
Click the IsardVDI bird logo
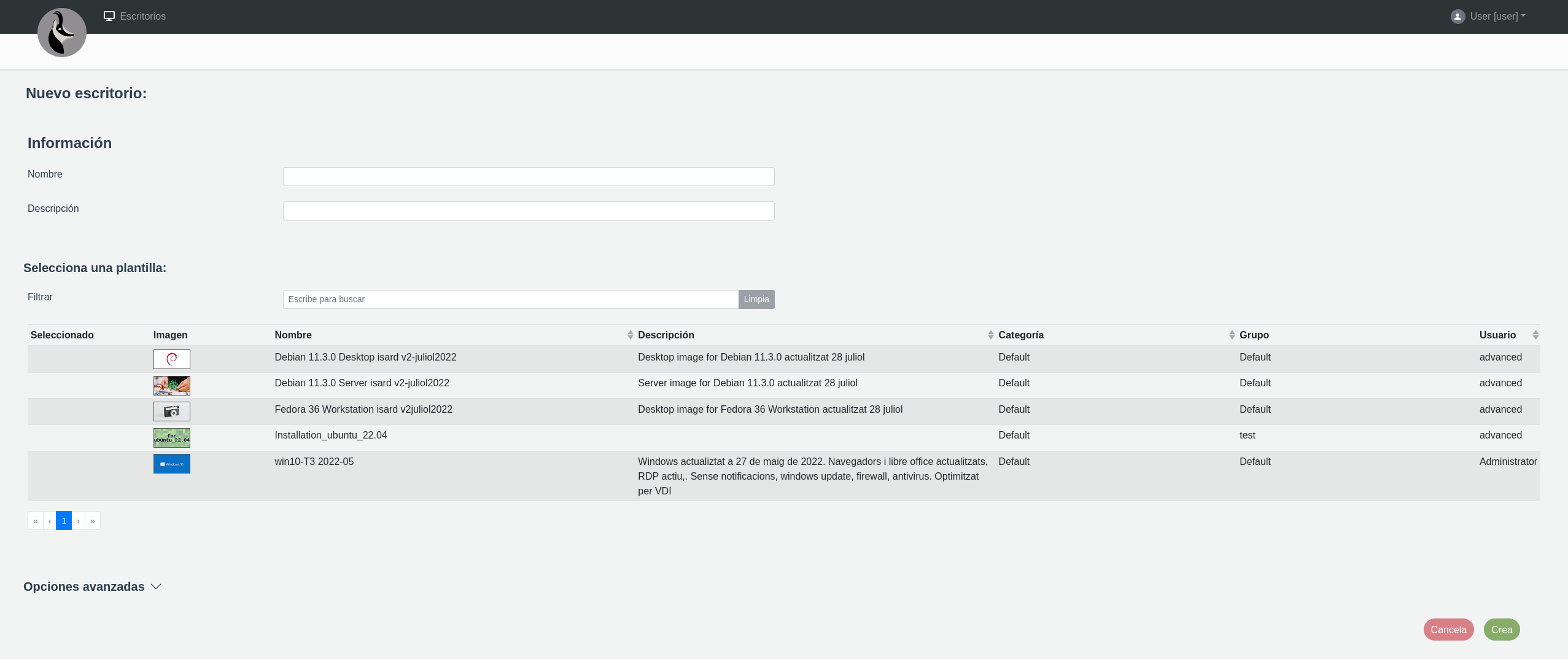pos(62,33)
